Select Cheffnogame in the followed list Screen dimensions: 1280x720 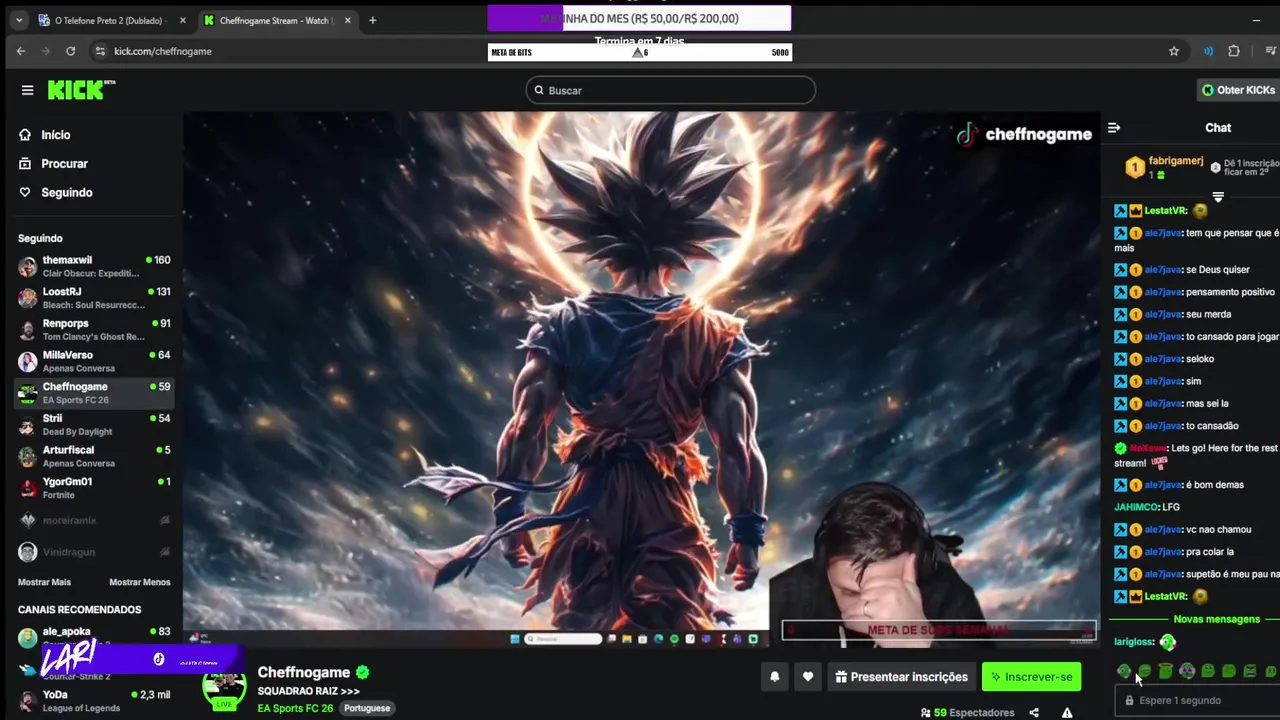click(95, 393)
